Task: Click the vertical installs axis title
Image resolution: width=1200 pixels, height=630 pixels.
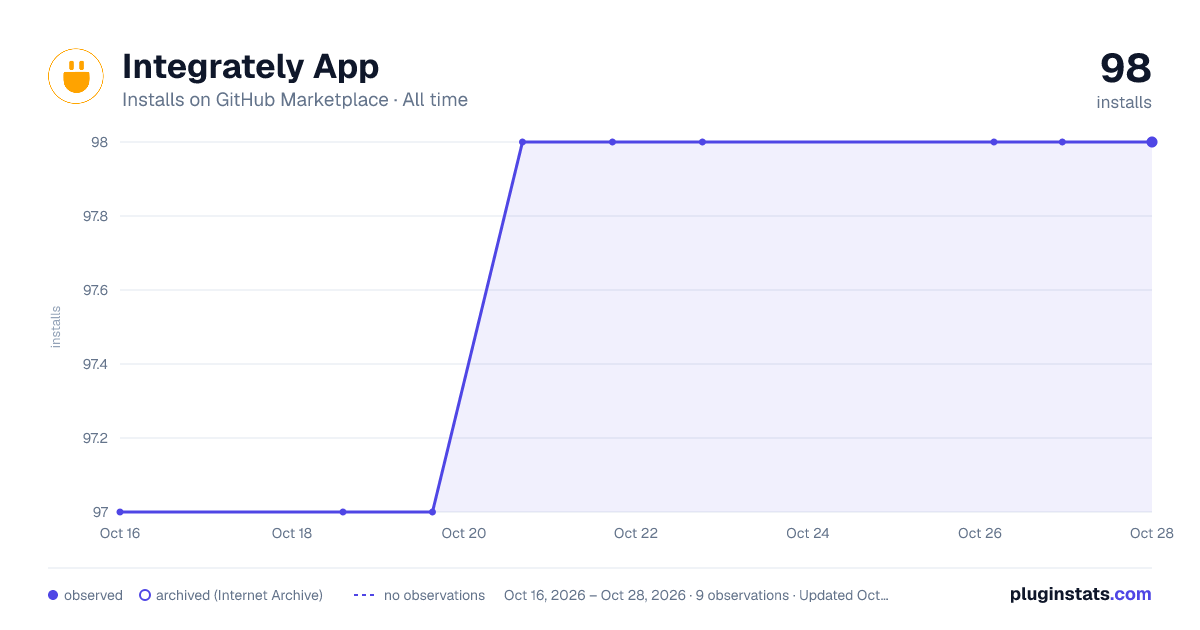Action: click(56, 327)
